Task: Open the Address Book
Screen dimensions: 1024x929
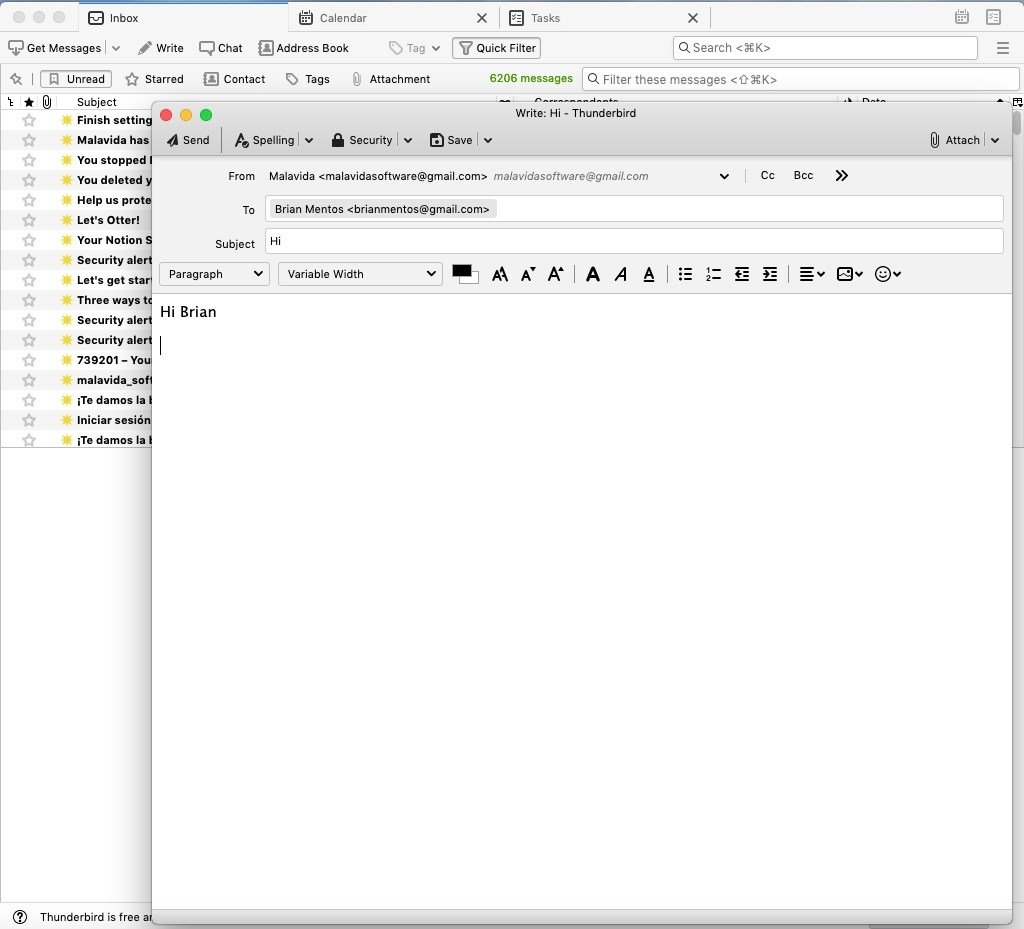Action: click(304, 48)
